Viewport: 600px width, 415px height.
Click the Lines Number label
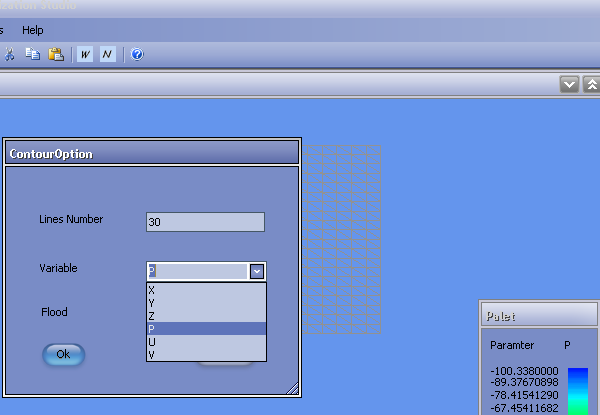(71, 219)
